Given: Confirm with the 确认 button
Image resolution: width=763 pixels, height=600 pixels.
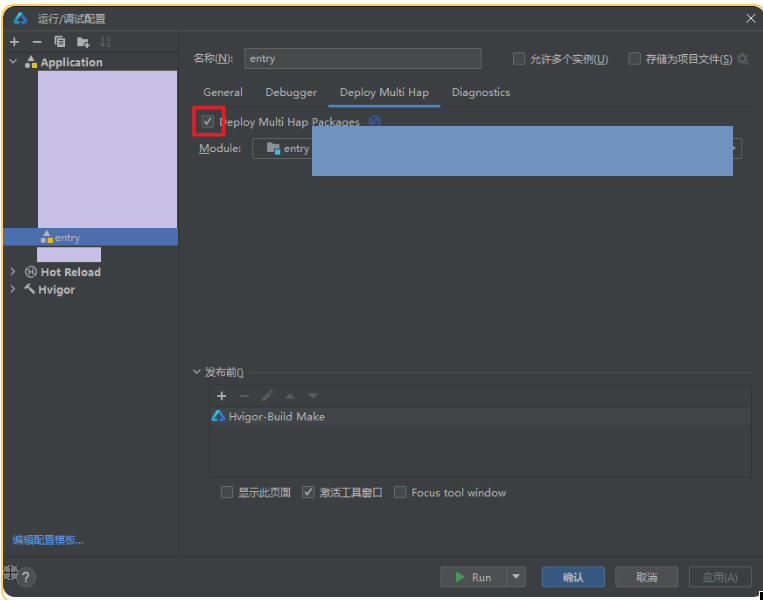Looking at the screenshot, I should 573,577.
